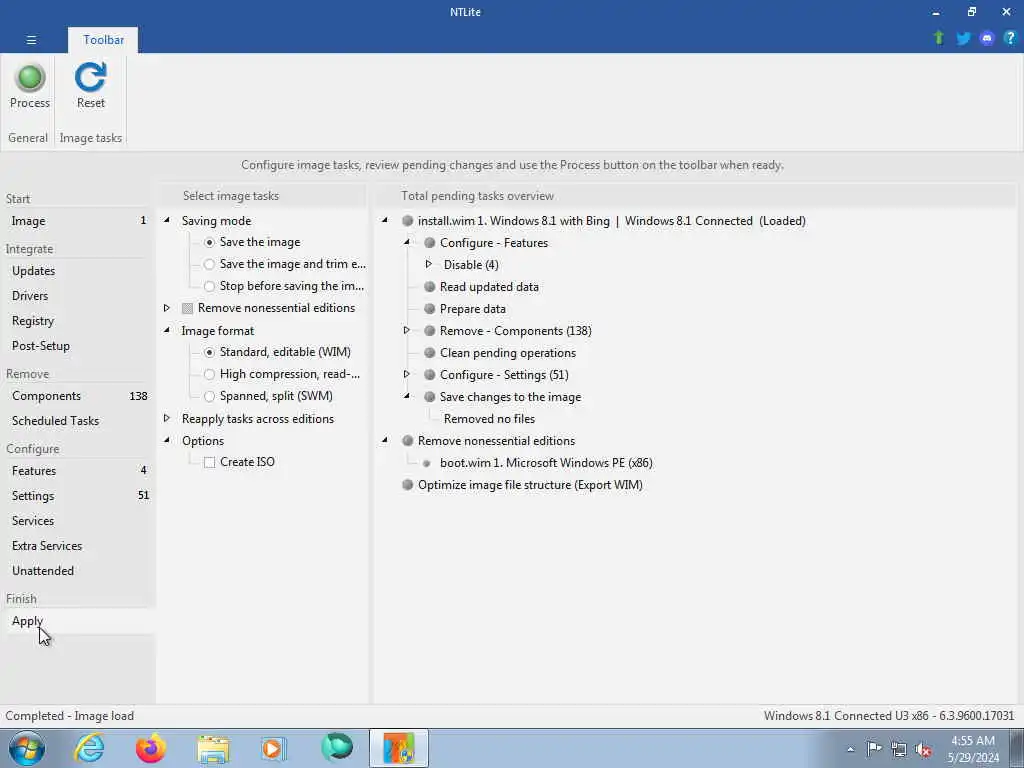
Task: Launch Firefox from the taskbar
Action: tap(150, 748)
